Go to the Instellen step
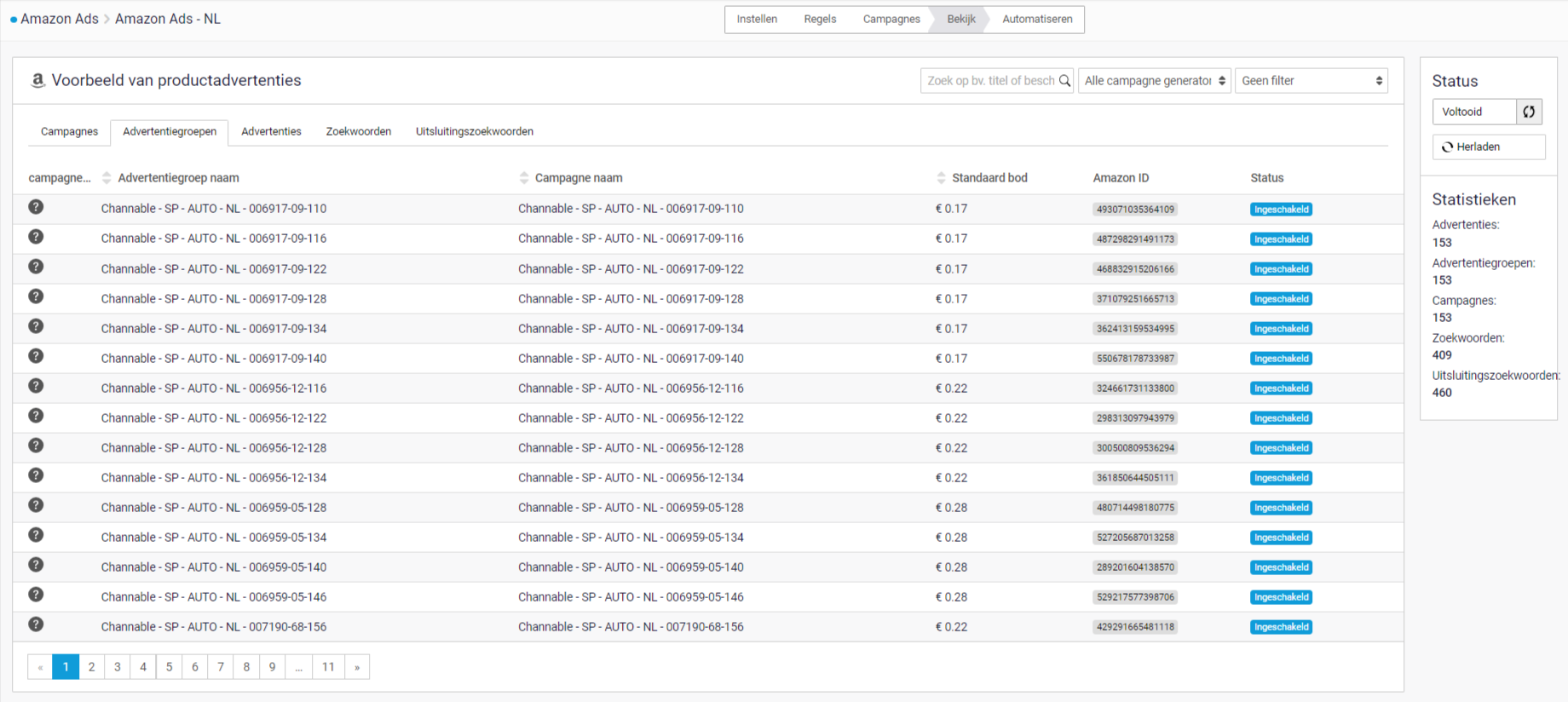1568x702 pixels. [757, 19]
